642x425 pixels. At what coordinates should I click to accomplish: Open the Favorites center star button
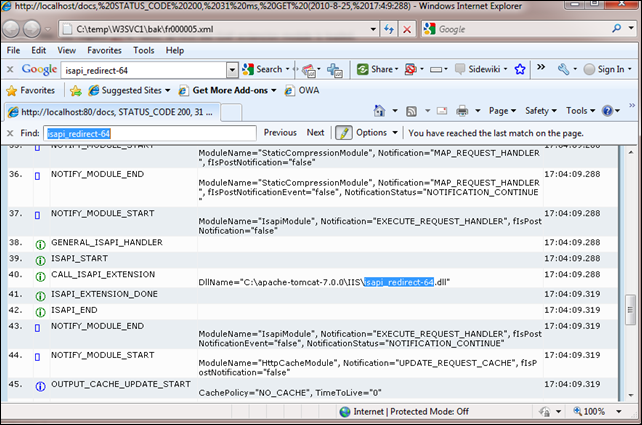31,90
